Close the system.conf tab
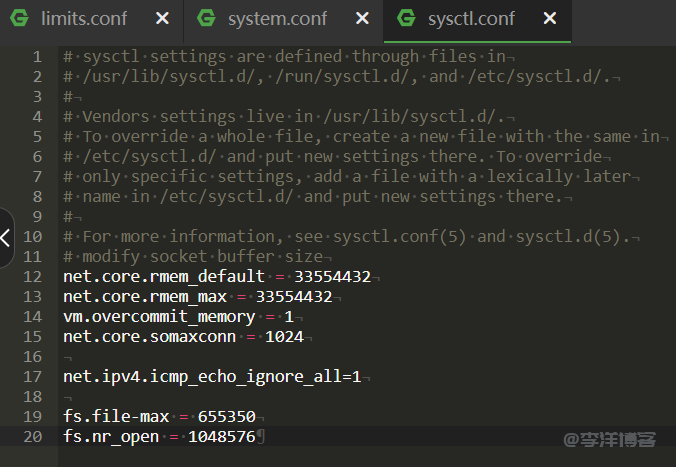Screen dimensions: 676x467 (362, 19)
